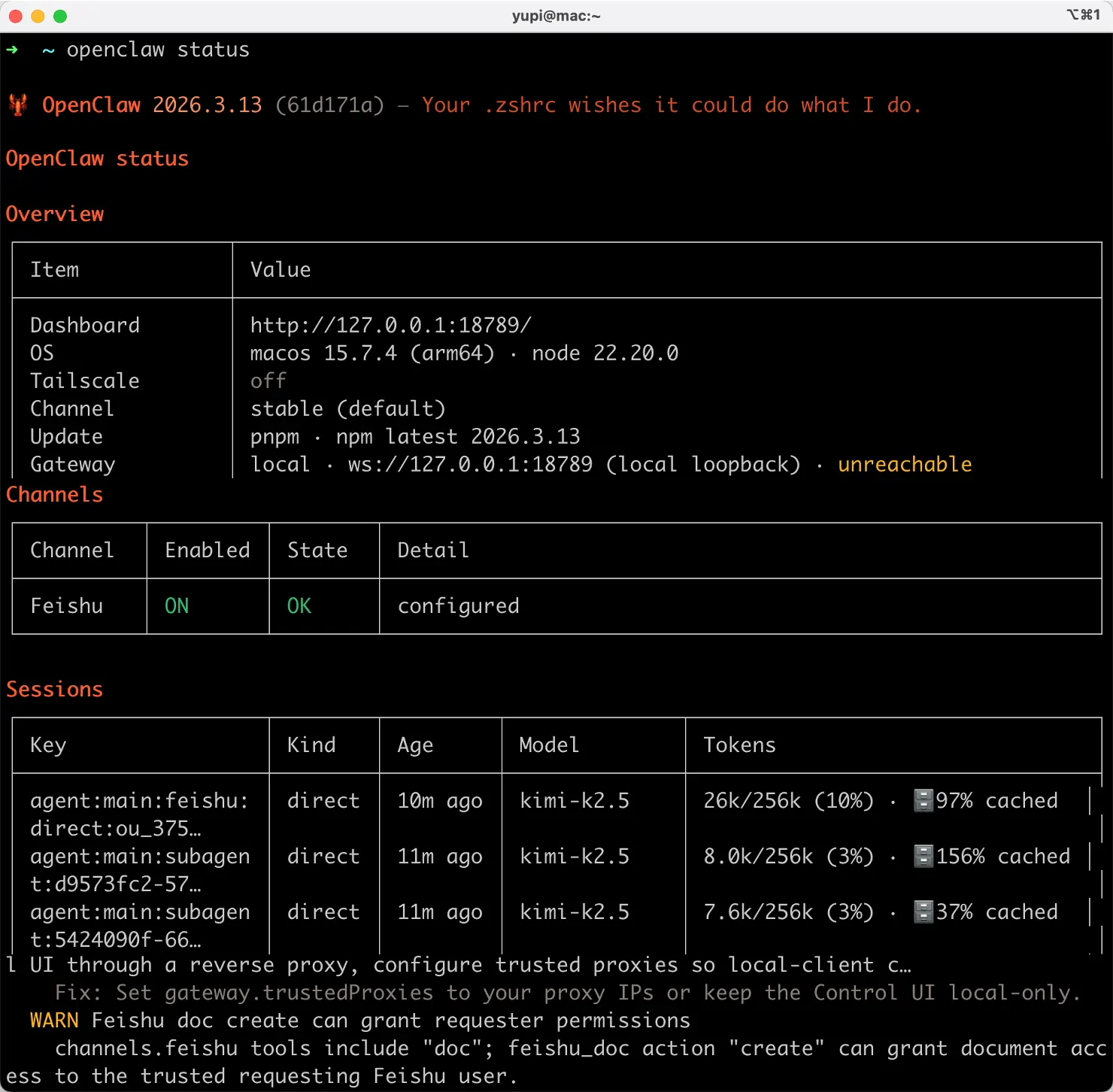Click the lobster emoji before OpenClaw version

[x=18, y=105]
